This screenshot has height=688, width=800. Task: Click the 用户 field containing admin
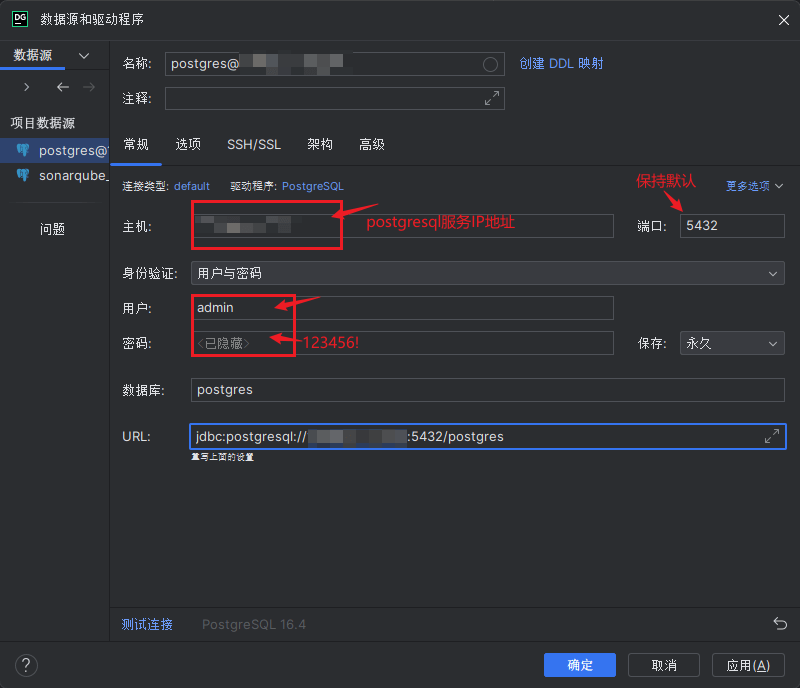pyautogui.click(x=402, y=308)
